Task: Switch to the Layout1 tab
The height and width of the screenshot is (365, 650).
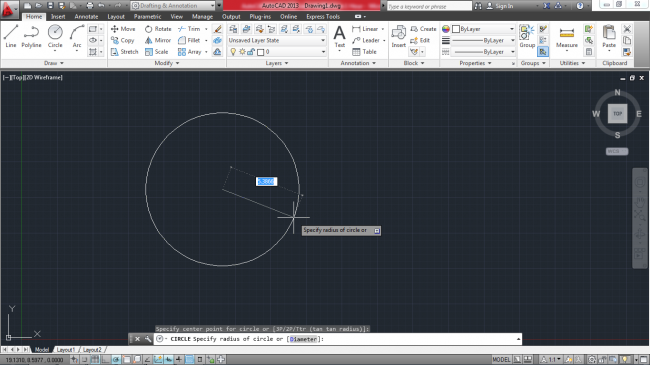Action: (x=65, y=350)
